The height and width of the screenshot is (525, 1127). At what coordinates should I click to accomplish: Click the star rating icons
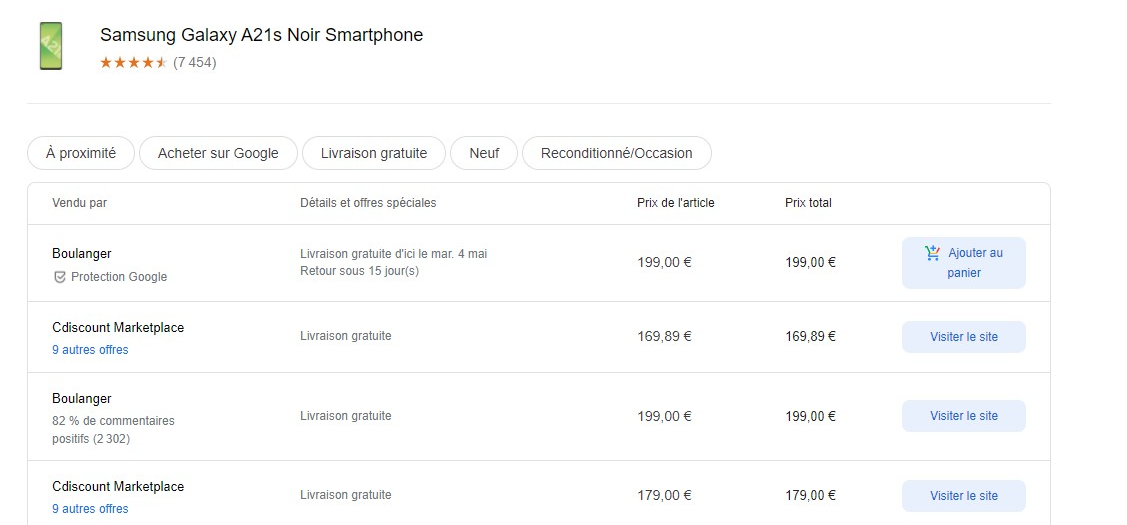click(x=133, y=63)
